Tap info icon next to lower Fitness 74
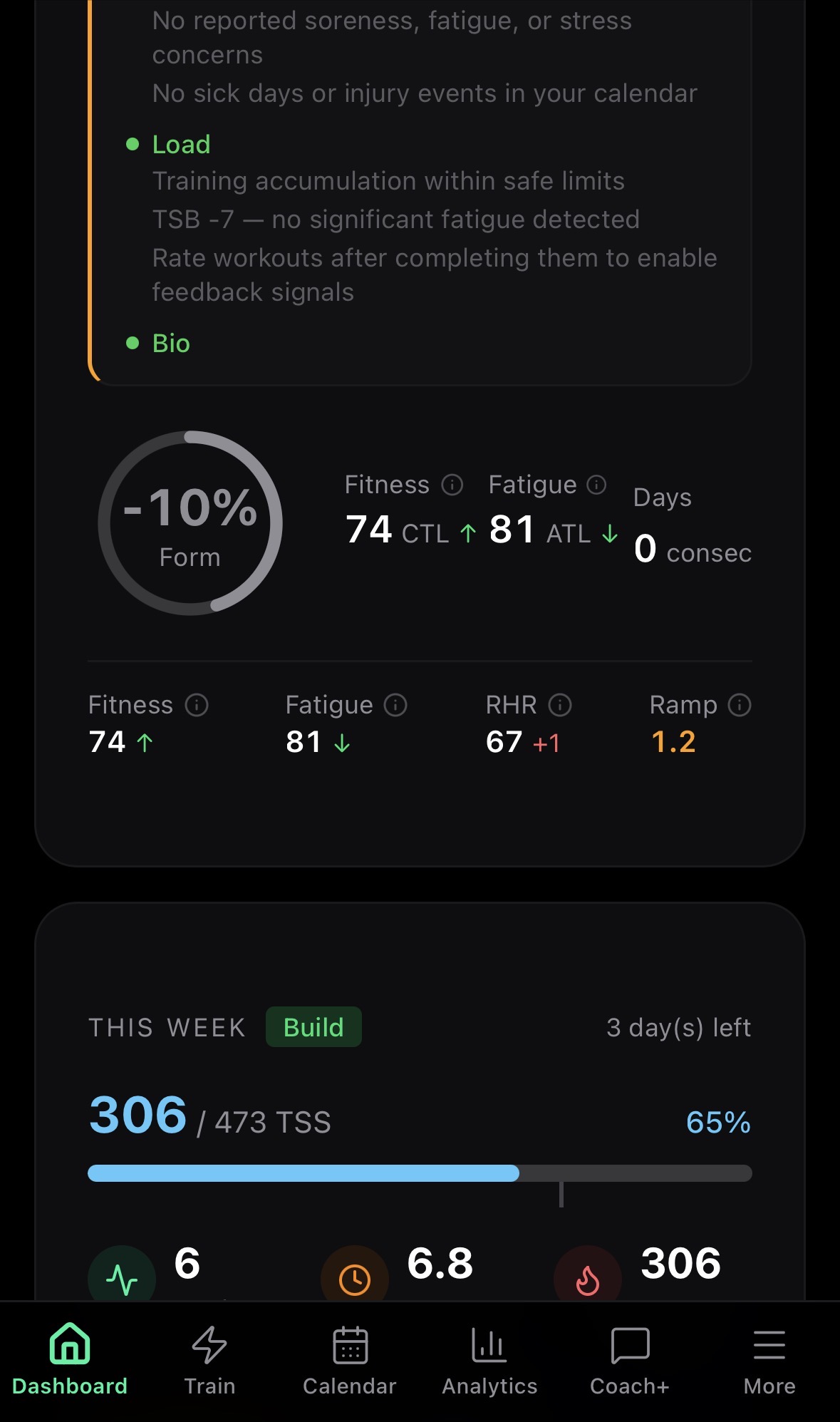Viewport: 840px width, 1422px height. (x=197, y=705)
